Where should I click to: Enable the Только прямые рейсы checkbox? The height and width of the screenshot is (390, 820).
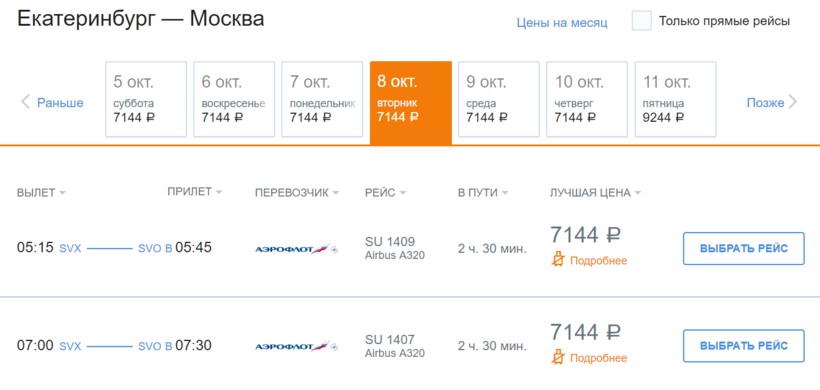point(642,21)
